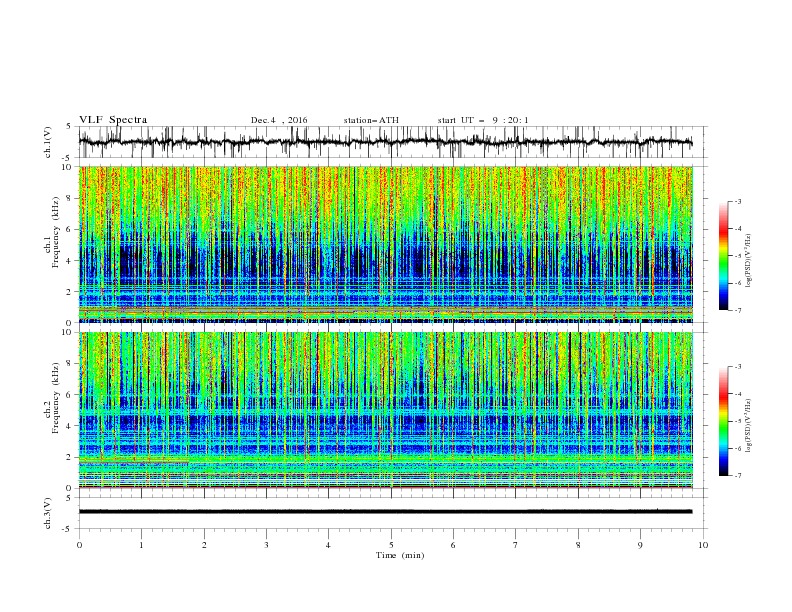Click time axis tick label "6"

(453, 545)
